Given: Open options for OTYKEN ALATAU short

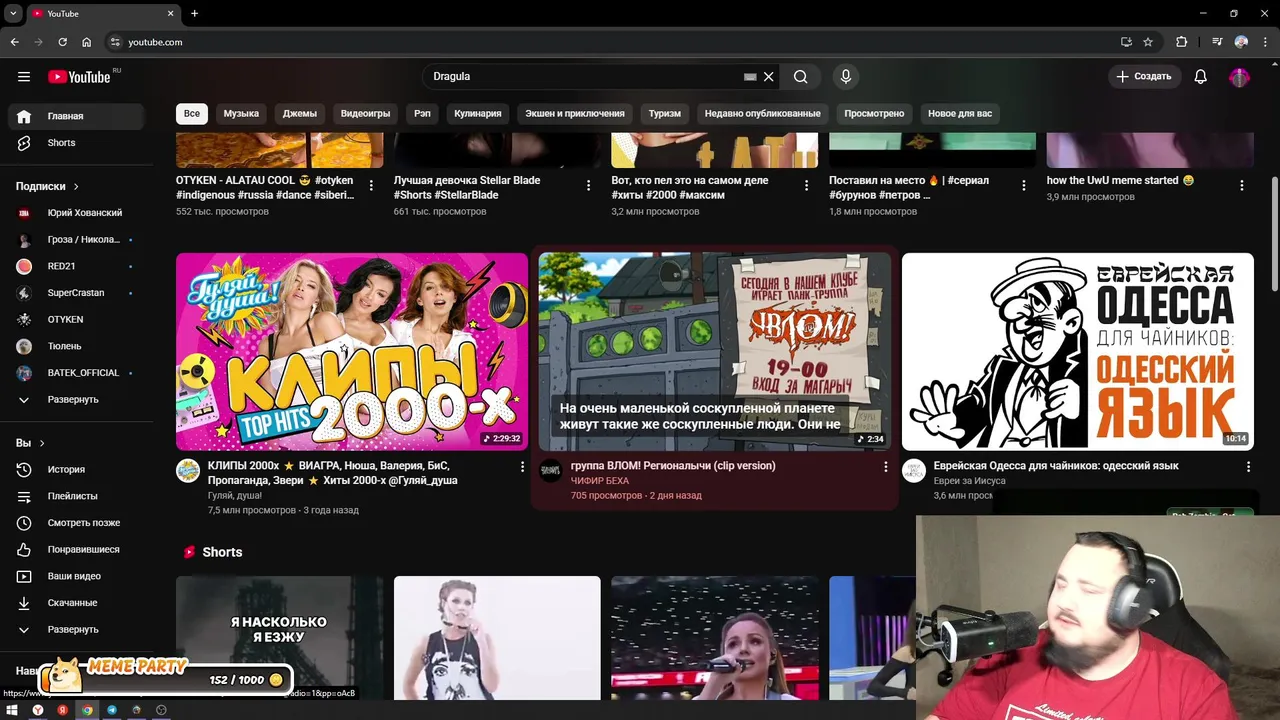Looking at the screenshot, I should 372,186.
